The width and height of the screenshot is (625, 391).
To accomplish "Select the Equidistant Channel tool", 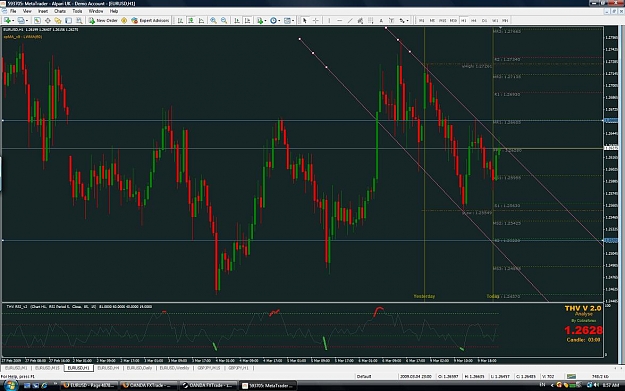I will pos(360,20).
